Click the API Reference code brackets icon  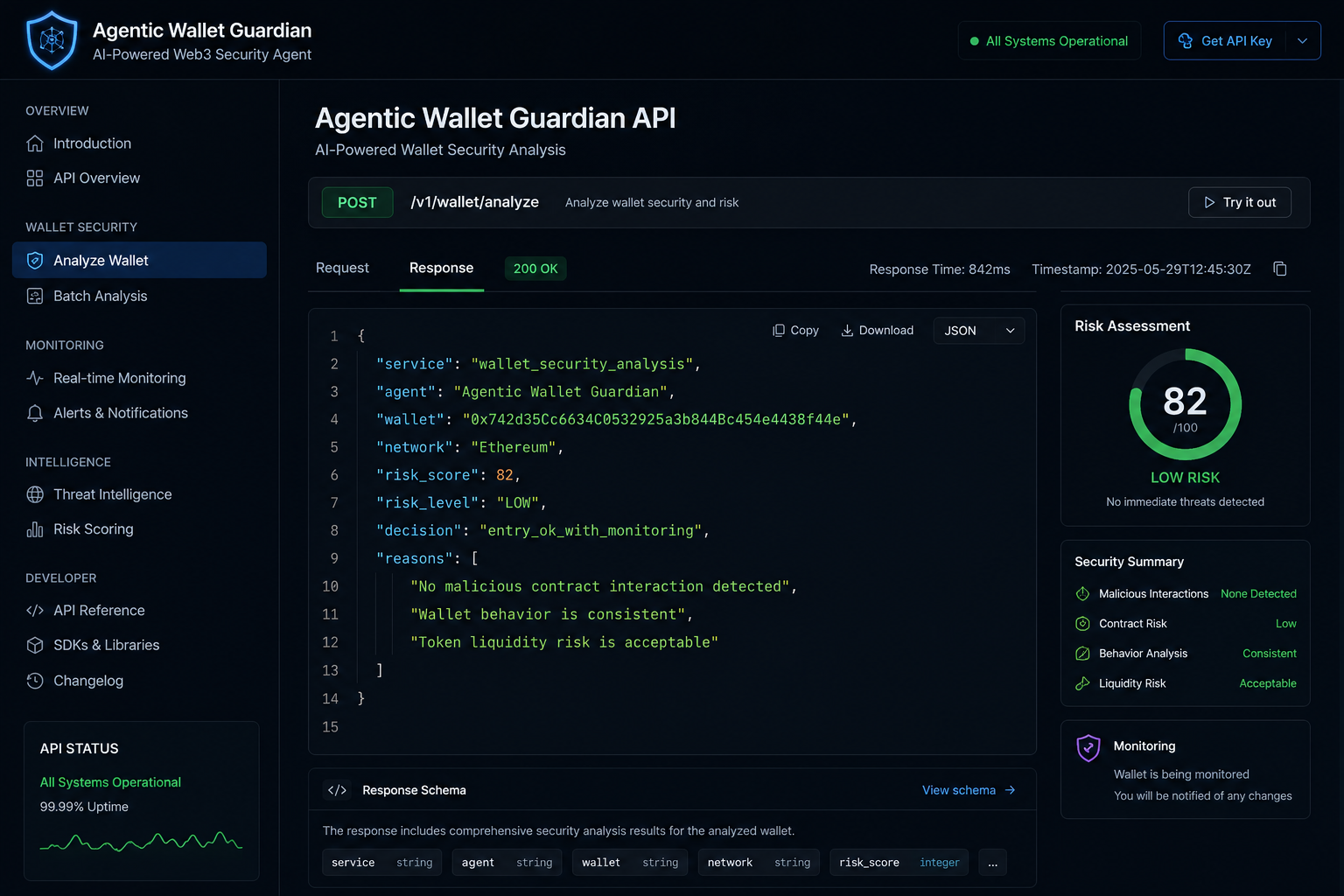[35, 611]
